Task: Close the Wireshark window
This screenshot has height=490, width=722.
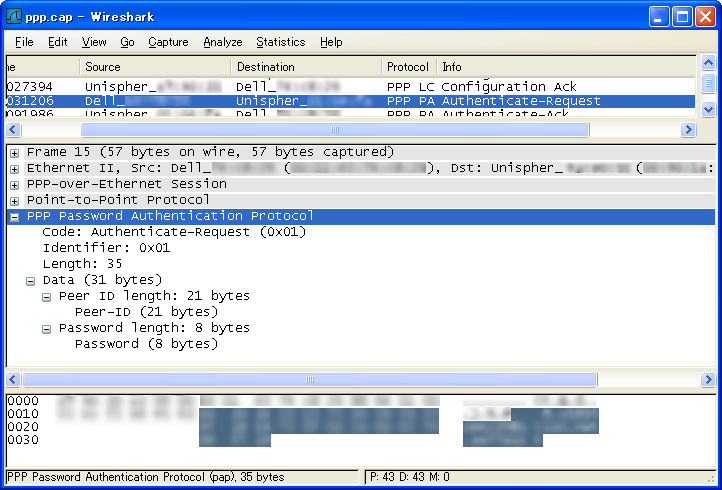Action: pyautogui.click(x=705, y=17)
